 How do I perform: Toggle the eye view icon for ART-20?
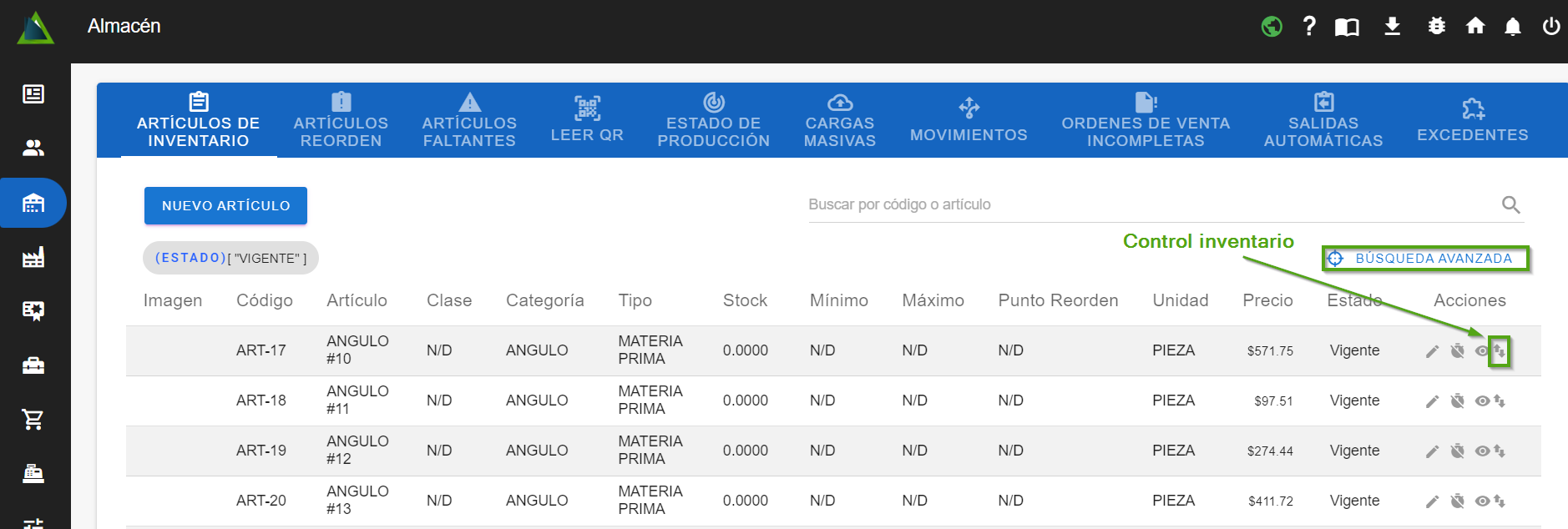pyautogui.click(x=1482, y=501)
